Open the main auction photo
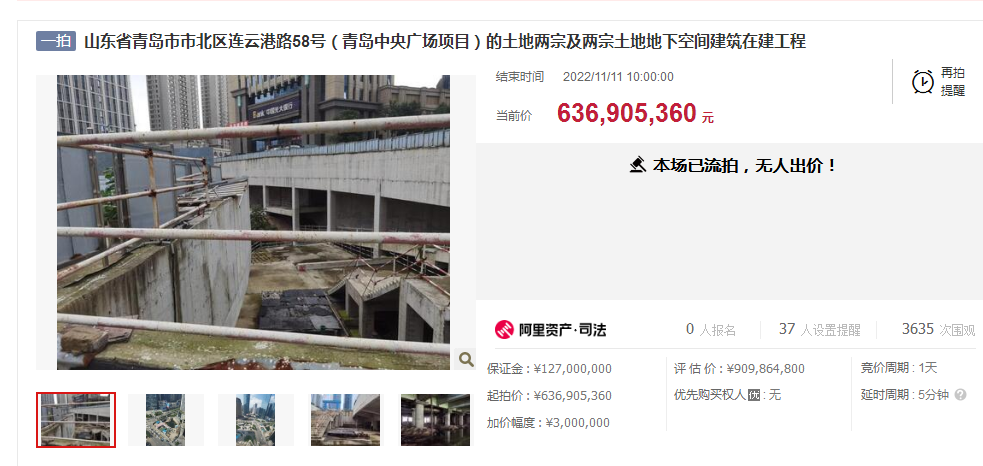 [x=253, y=223]
